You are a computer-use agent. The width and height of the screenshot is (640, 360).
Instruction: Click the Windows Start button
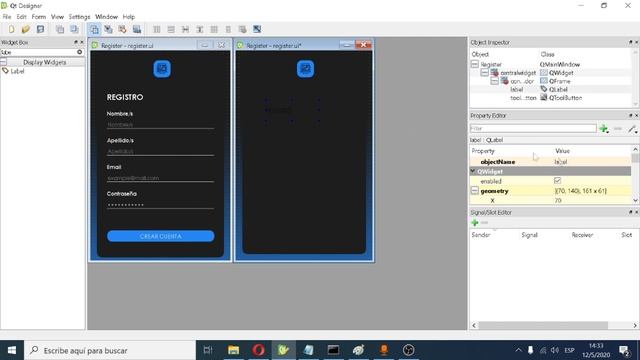pos(12,350)
